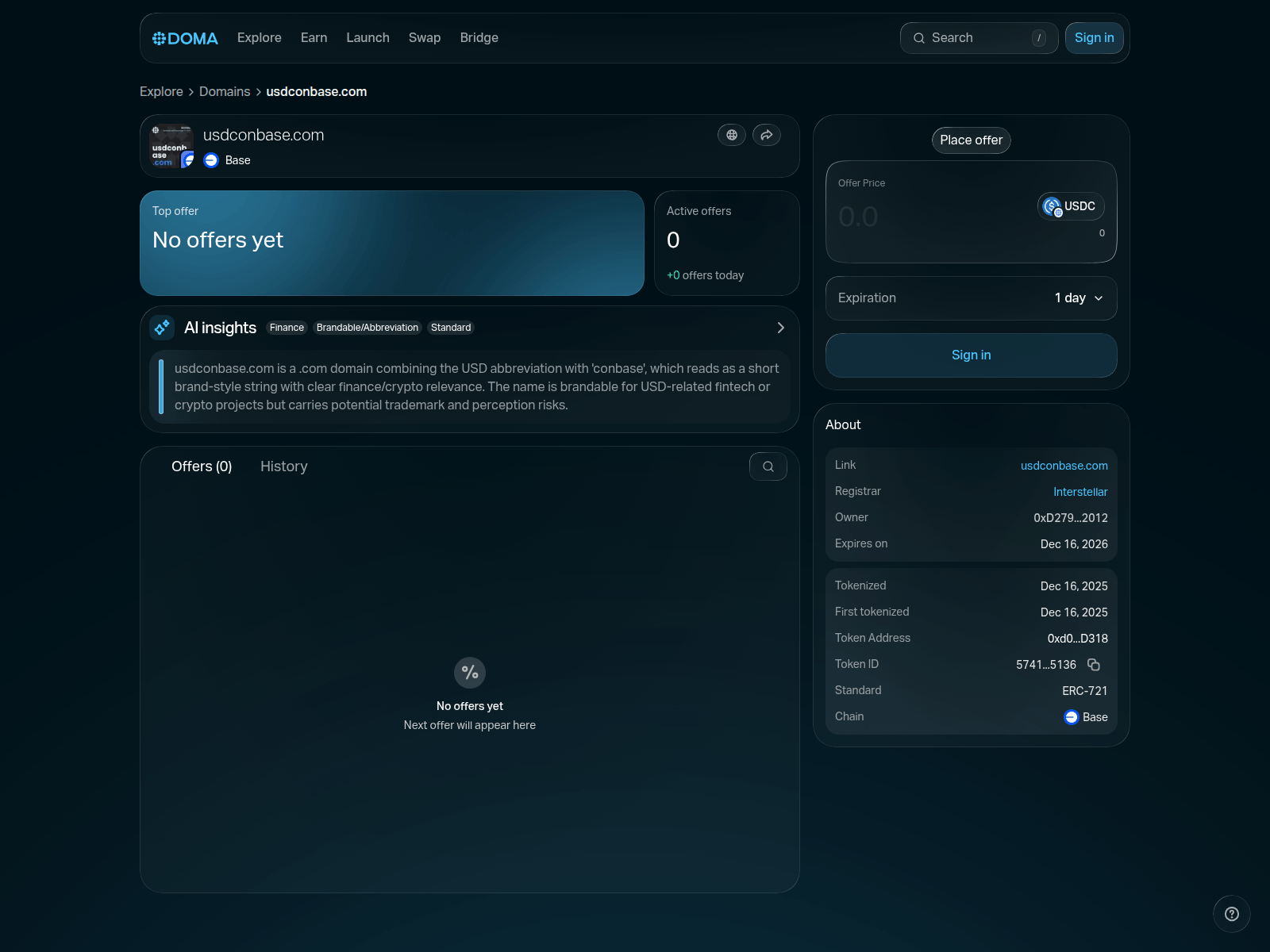Viewport: 1270px width, 952px height.
Task: Click Sign in button in offer panel
Action: pos(972,355)
